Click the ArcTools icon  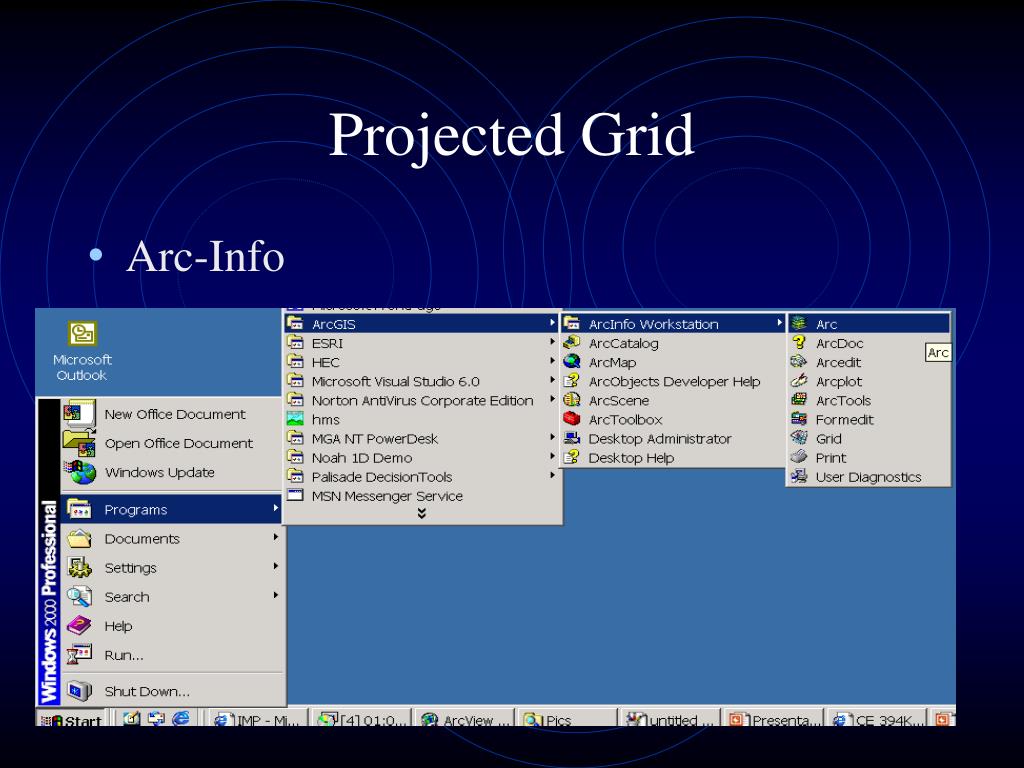tap(799, 400)
